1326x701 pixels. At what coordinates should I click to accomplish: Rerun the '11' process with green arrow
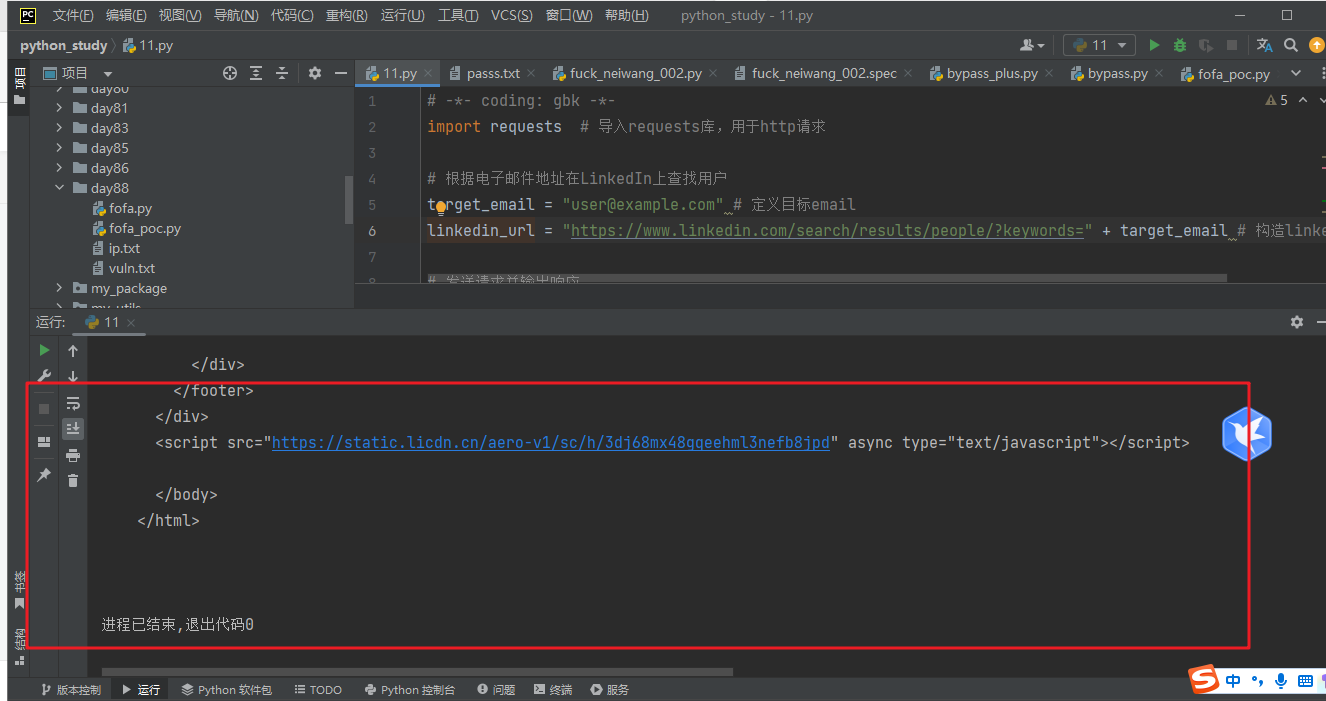tap(43, 350)
